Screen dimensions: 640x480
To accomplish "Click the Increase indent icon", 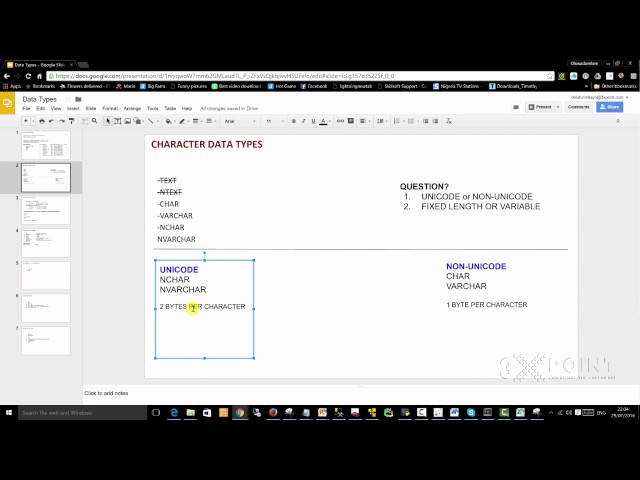I will coord(436,121).
